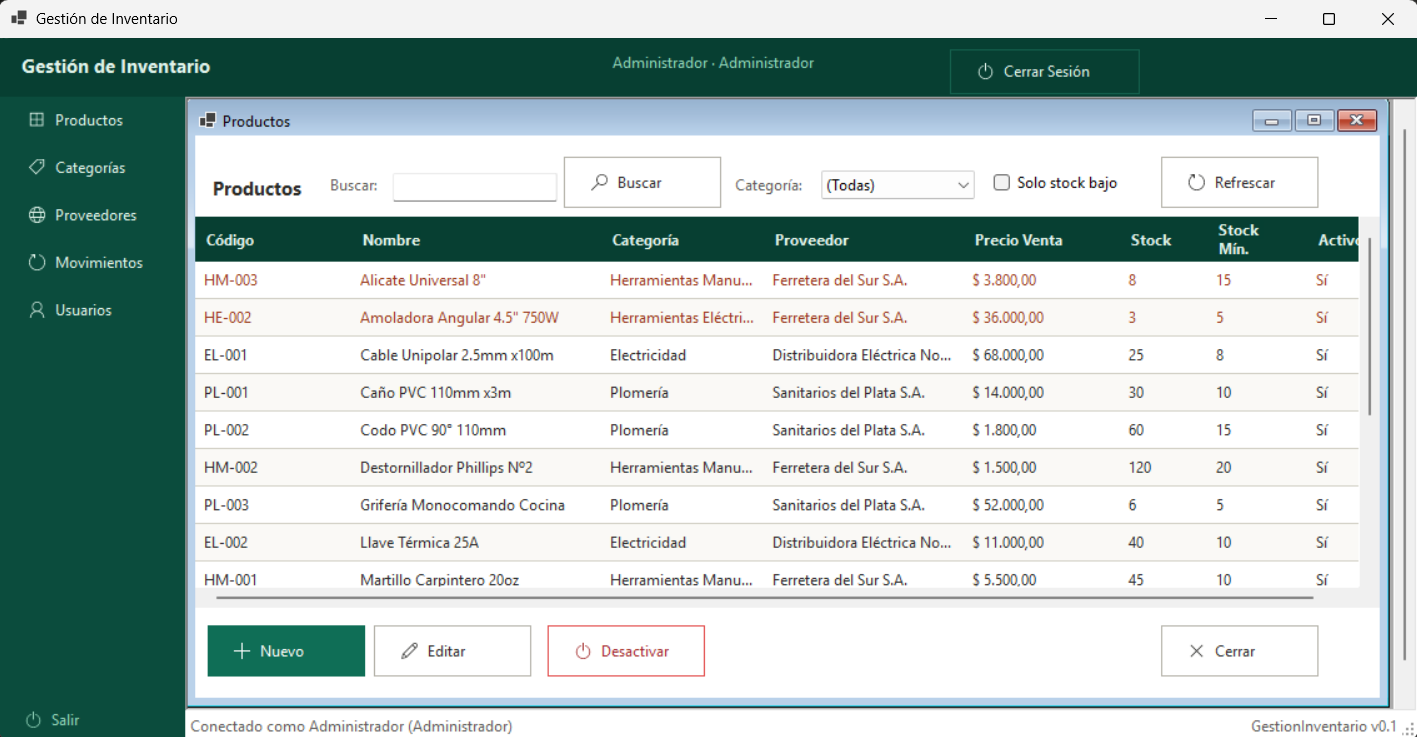The height and width of the screenshot is (737, 1417).
Task: Click status bar text Conectado como Administrador
Action: coord(351,726)
